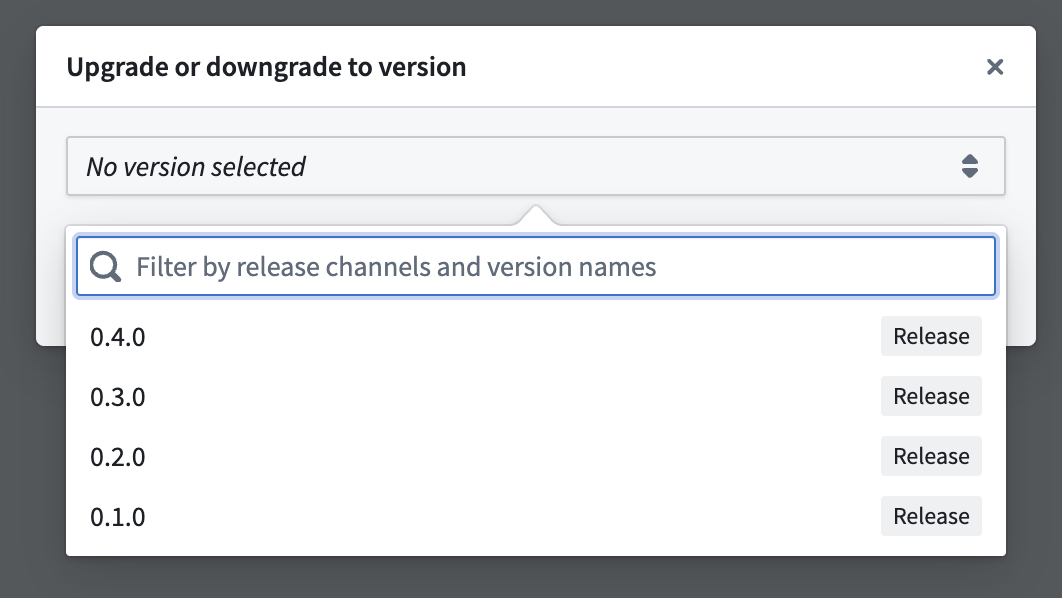Click the Release tag beside 0.3.0

click(x=931, y=396)
